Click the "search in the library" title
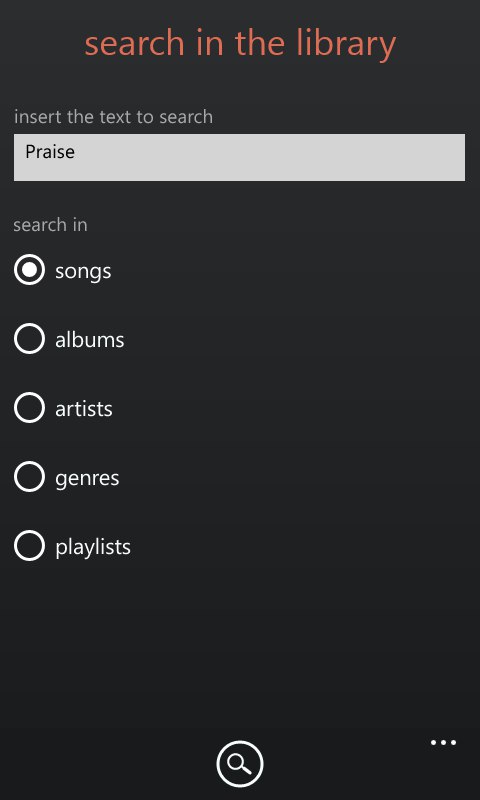The height and width of the screenshot is (800, 480). point(240,44)
